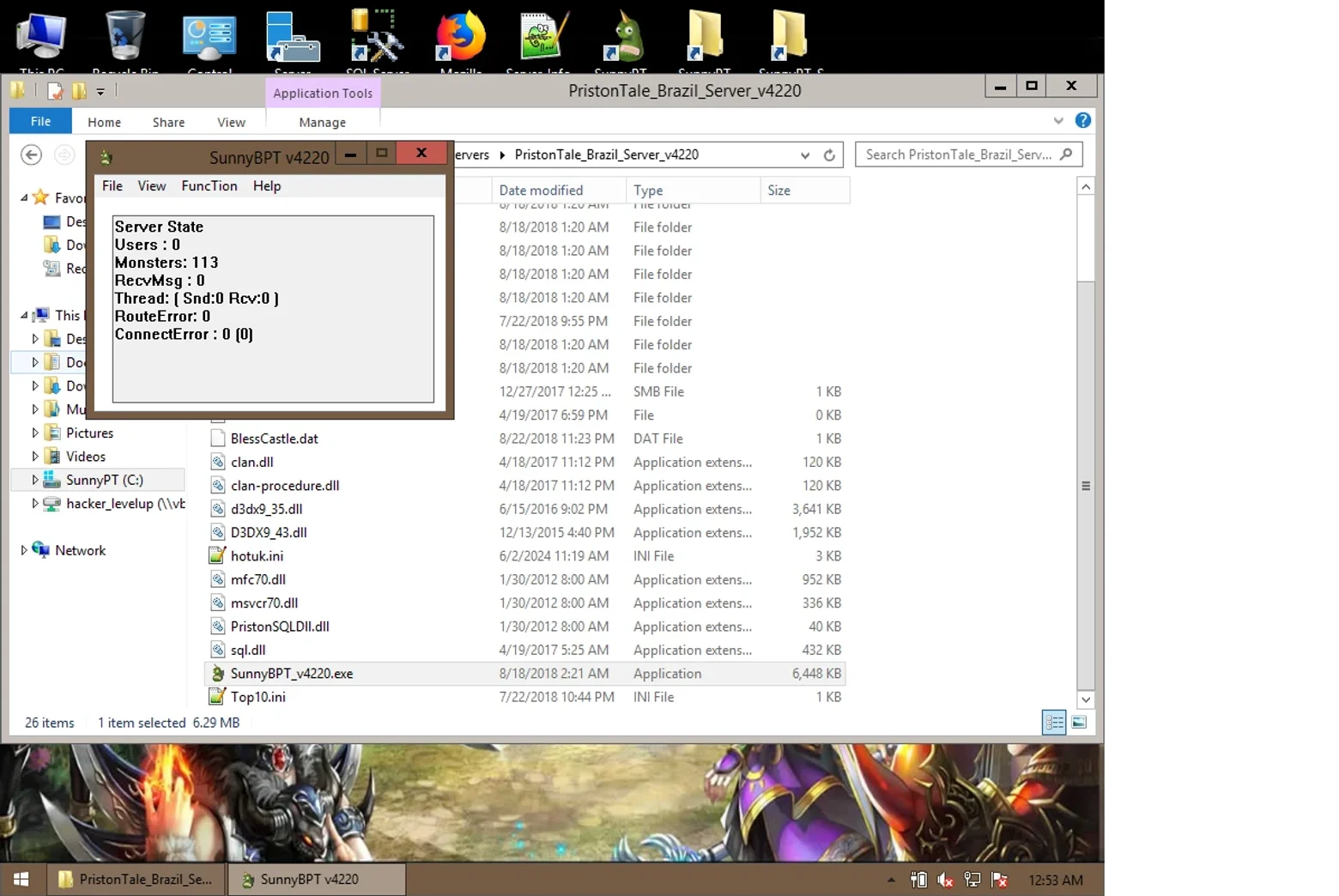
Task: Switch to SunnyBPT v4220 taskbar button
Action: [316, 880]
